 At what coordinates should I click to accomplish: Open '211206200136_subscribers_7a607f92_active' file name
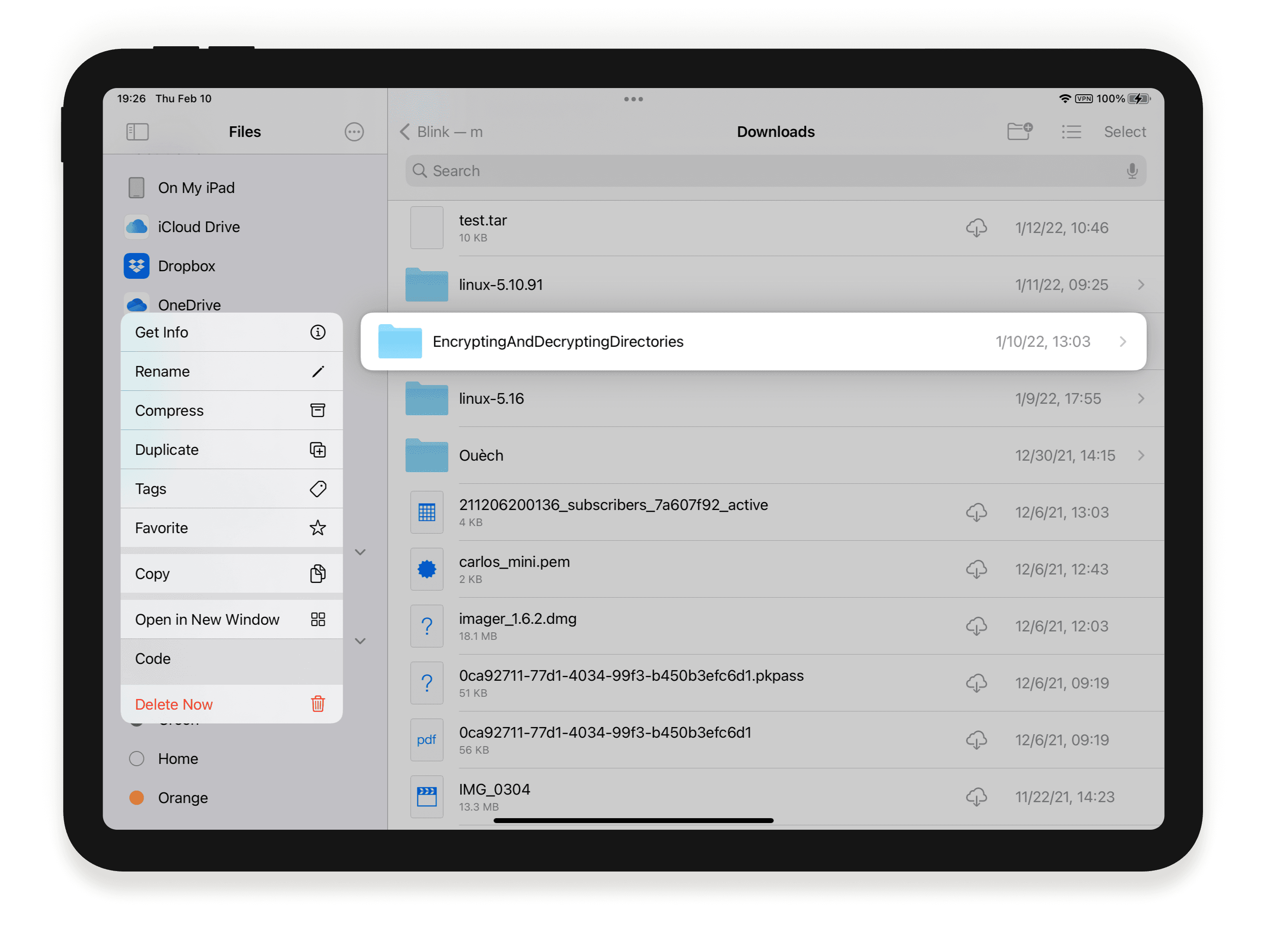click(613, 505)
